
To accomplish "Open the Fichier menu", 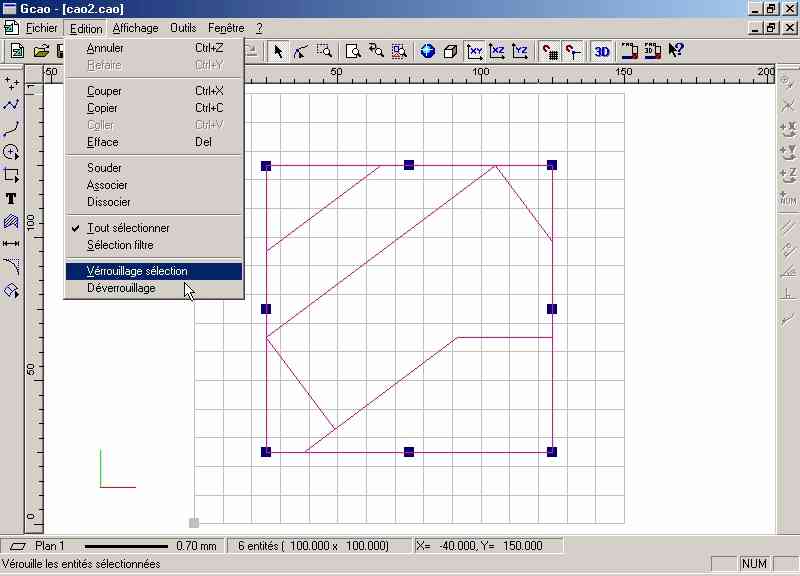I will (x=42, y=28).
